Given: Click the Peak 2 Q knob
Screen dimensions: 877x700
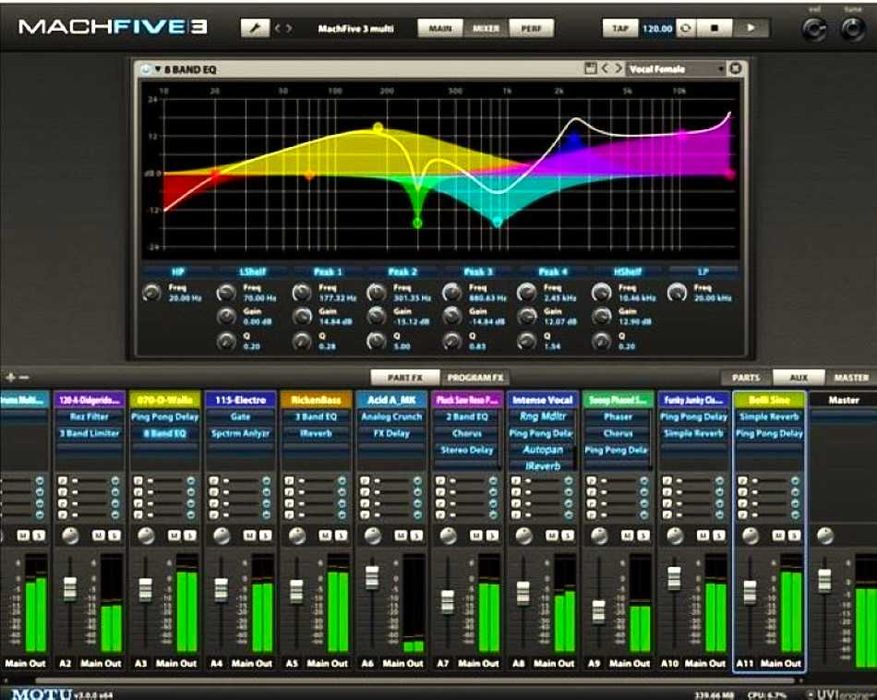Looking at the screenshot, I should pos(376,340).
